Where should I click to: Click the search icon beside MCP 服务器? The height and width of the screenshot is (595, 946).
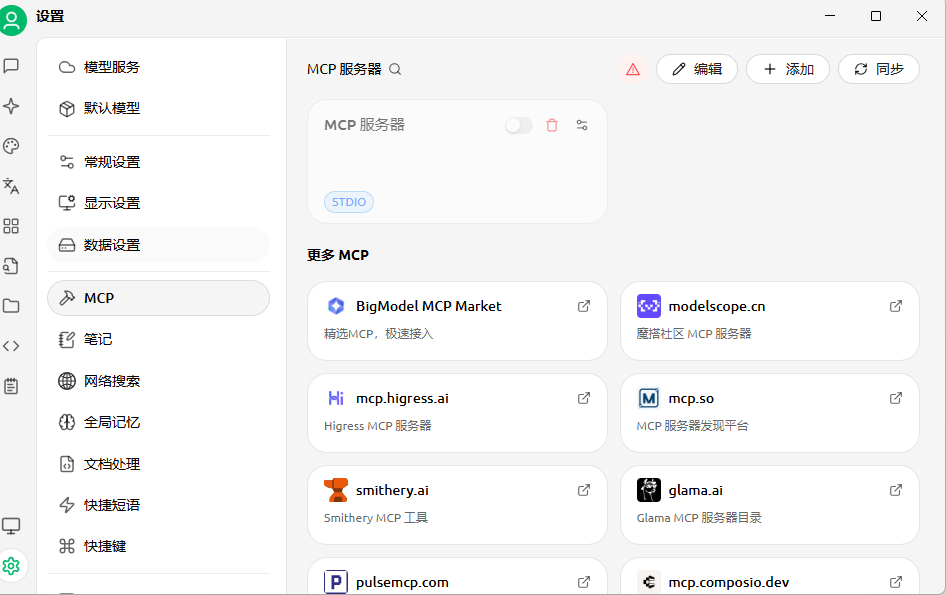(x=395, y=69)
